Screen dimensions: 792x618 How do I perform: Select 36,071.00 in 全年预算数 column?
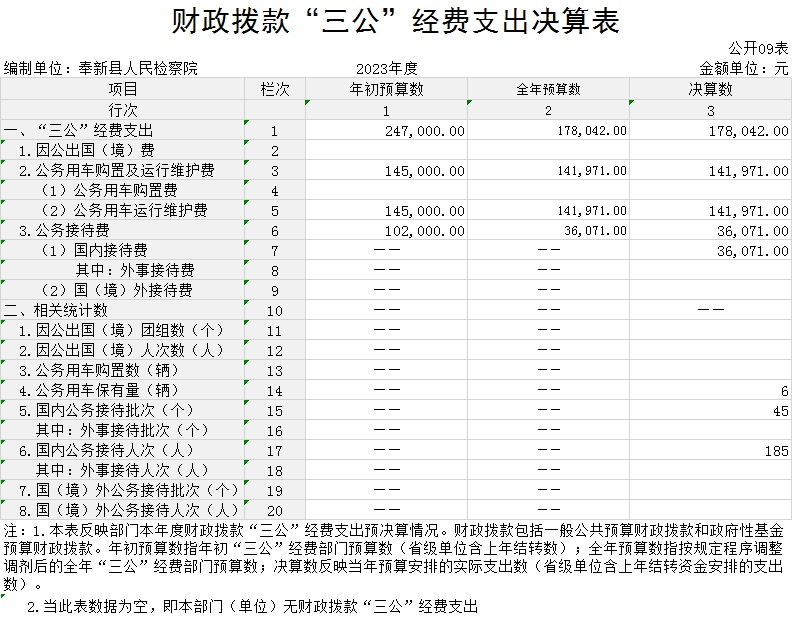click(596, 231)
